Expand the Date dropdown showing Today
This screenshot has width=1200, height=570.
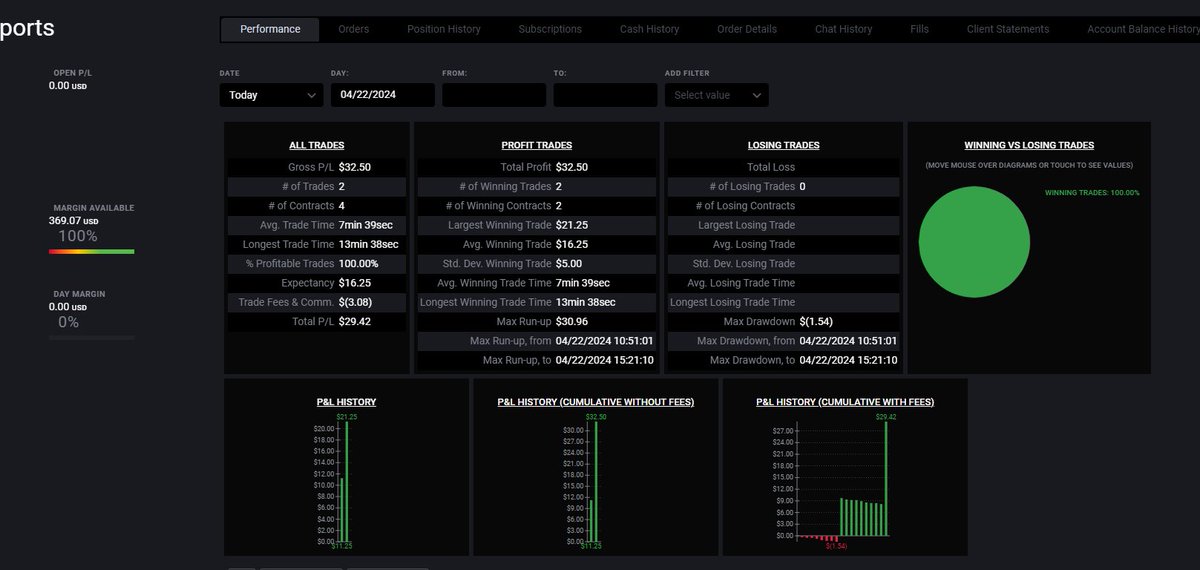[271, 95]
